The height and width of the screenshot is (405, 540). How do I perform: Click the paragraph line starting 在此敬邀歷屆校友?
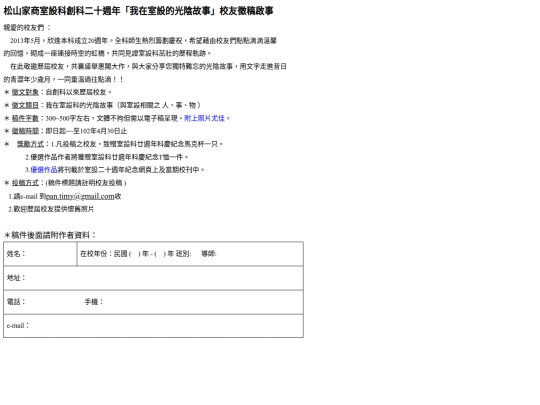pos(148,66)
